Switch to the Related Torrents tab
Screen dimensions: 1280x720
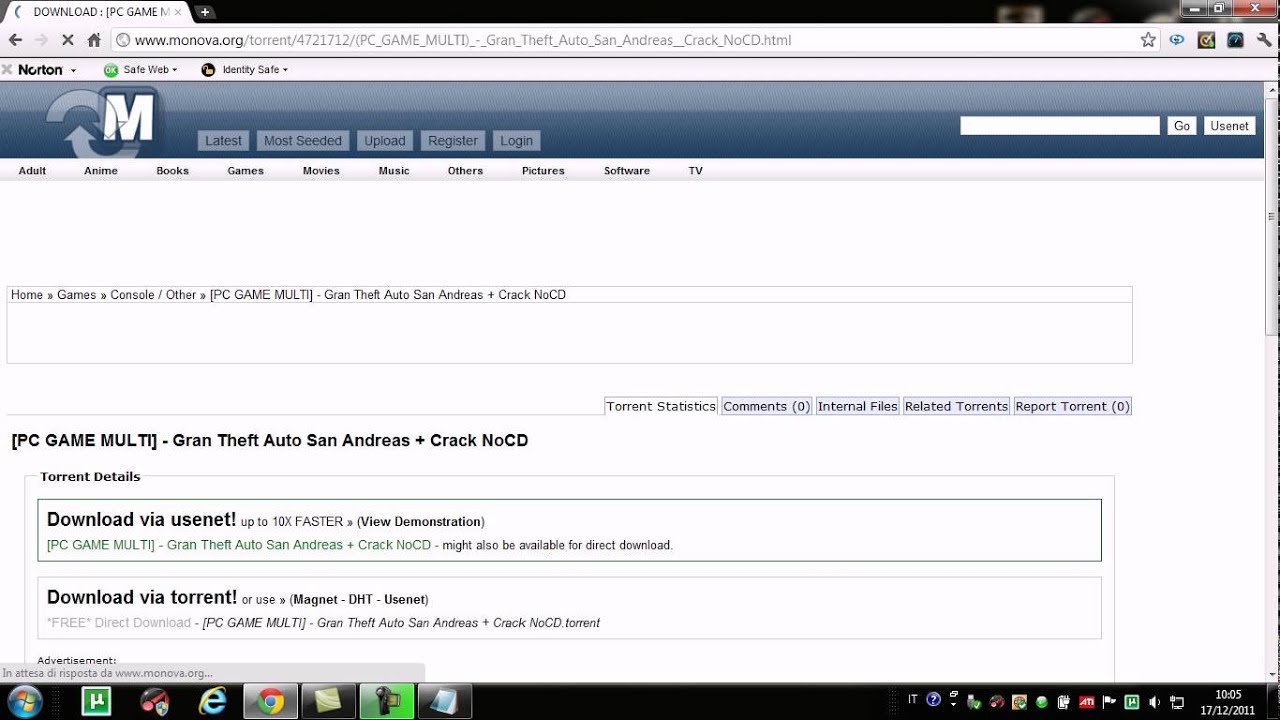(957, 406)
